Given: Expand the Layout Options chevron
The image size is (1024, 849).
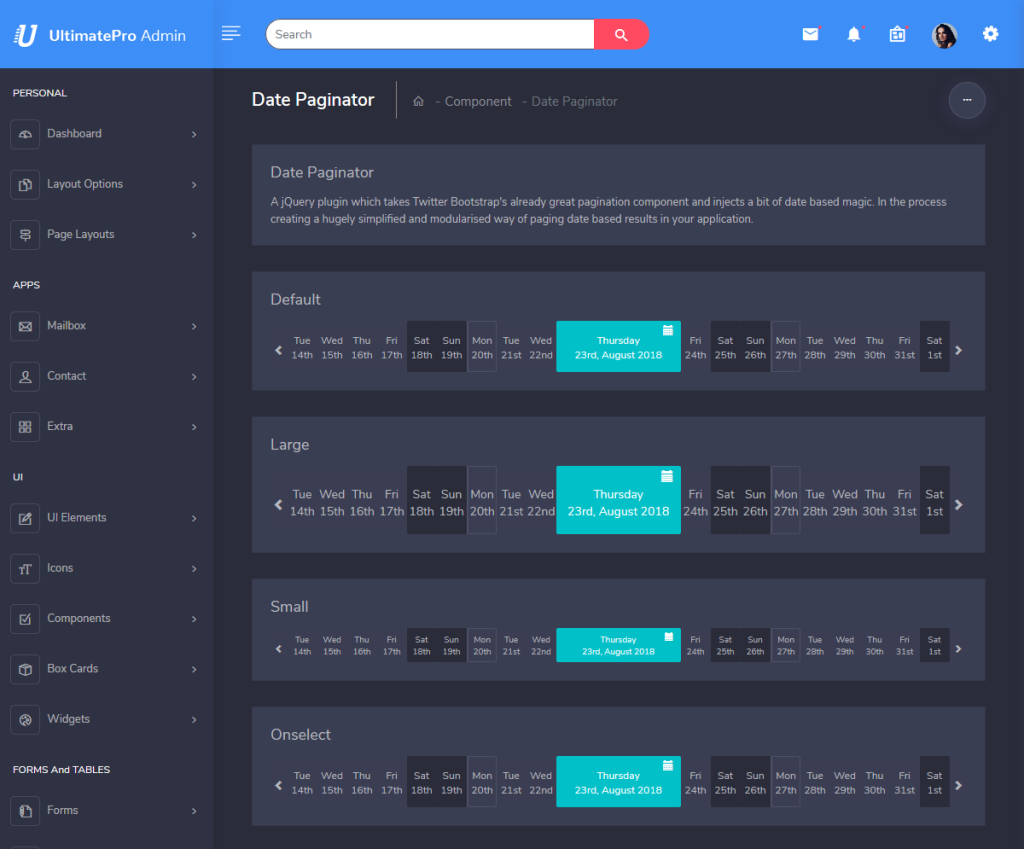Looking at the screenshot, I should click(x=194, y=185).
